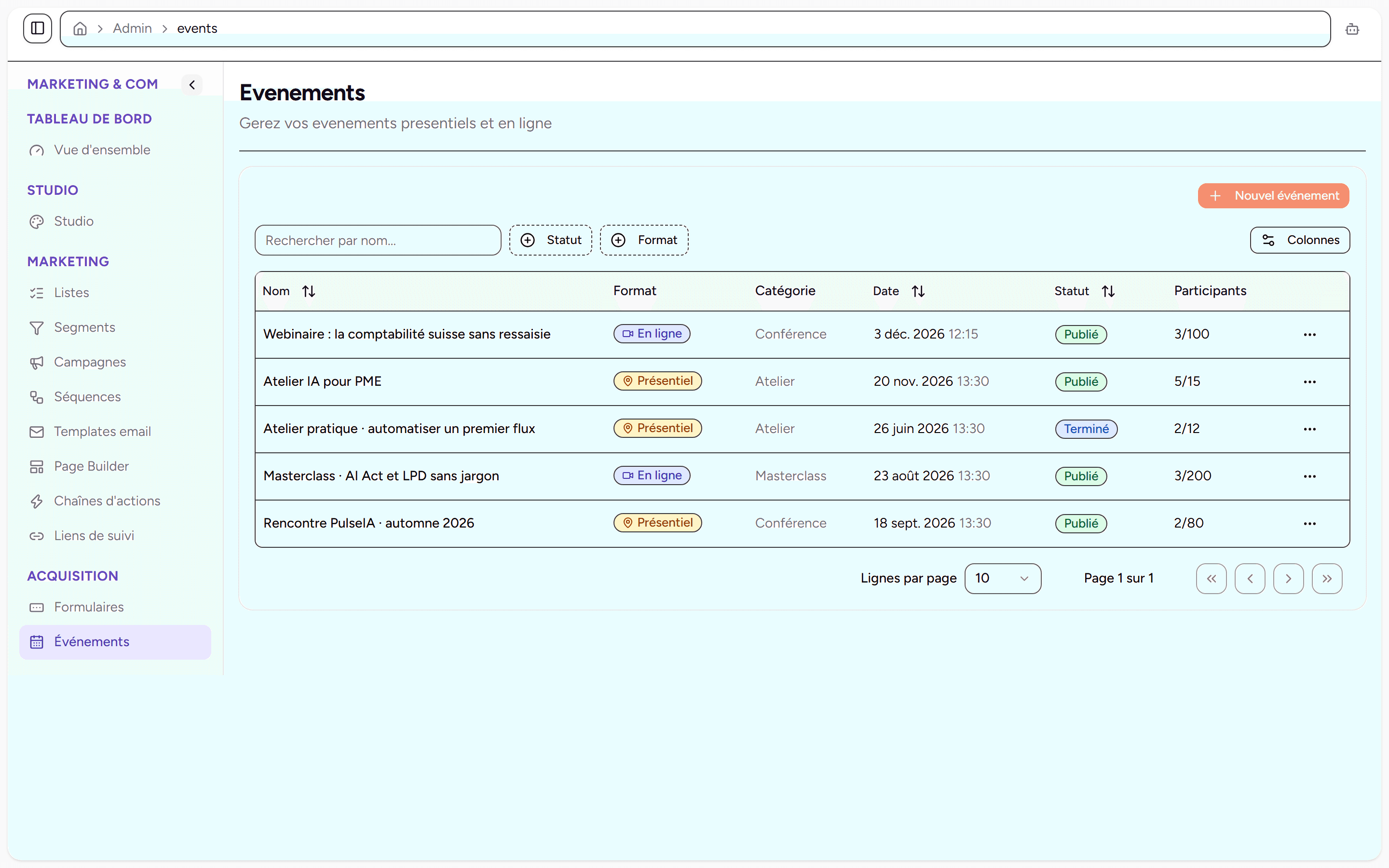Open actions menu for Rencontre PulseIA row
The image size is (1389, 868).
point(1309,524)
